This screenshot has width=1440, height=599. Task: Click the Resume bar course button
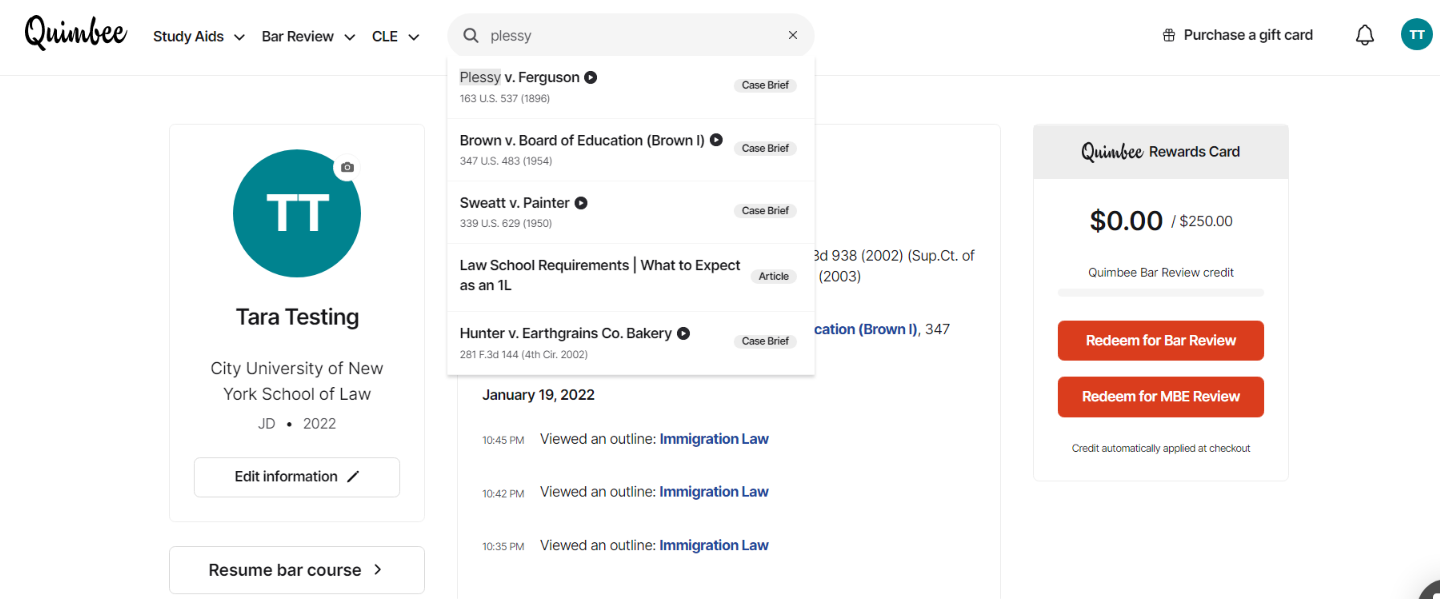tap(297, 570)
